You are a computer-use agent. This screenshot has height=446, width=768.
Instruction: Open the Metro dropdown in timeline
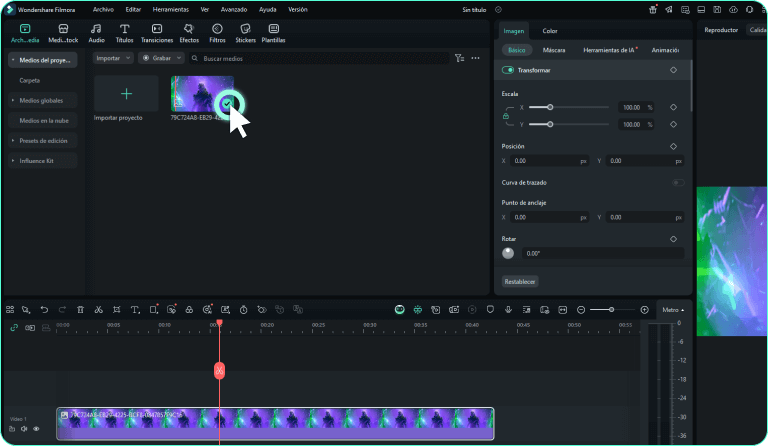(673, 310)
